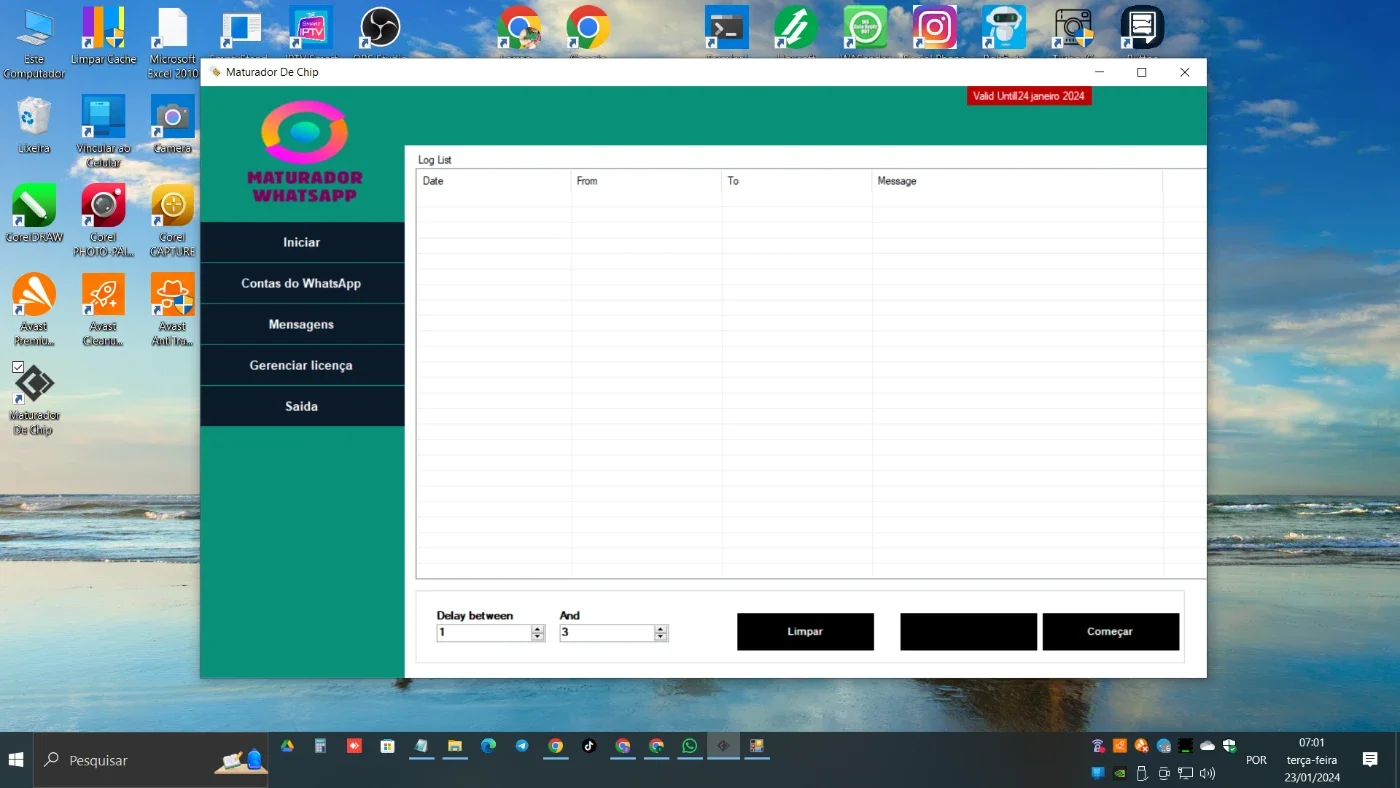Select the robot bot desktop icon
1400x788 pixels.
[1004, 30]
